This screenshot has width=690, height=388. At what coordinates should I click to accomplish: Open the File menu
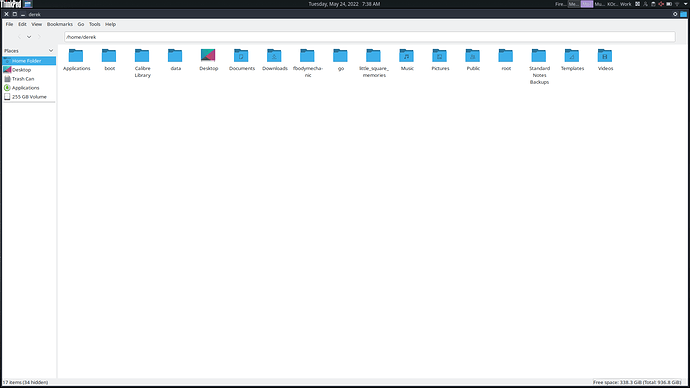click(x=9, y=24)
